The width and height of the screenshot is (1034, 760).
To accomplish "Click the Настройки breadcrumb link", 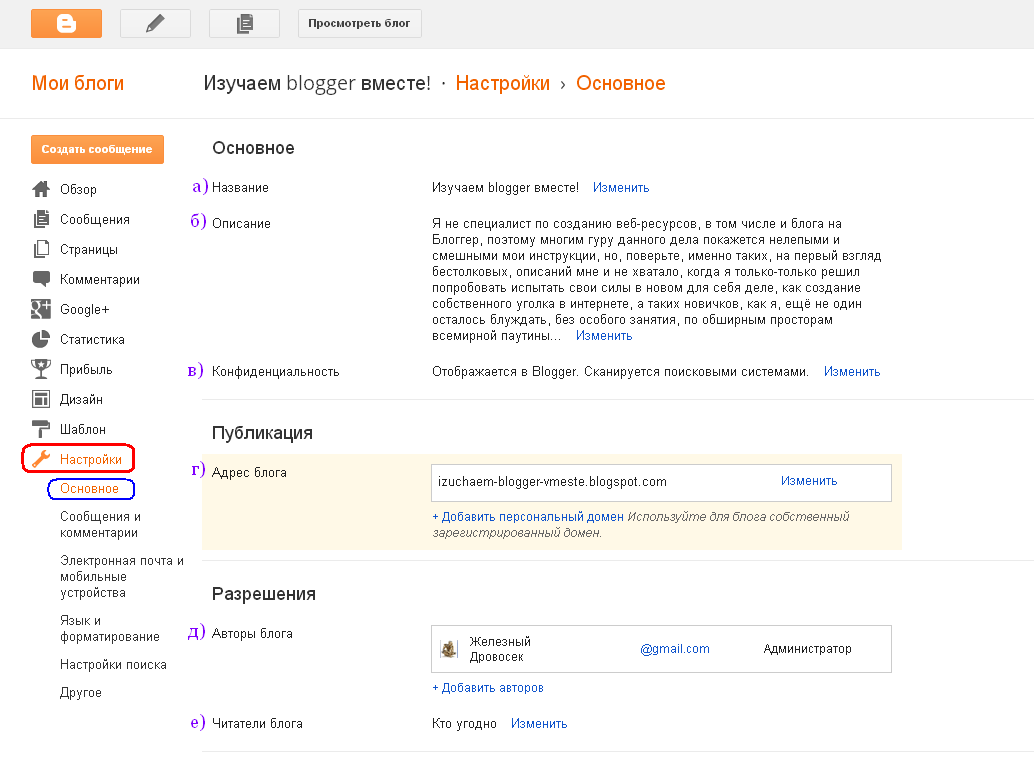I will [x=502, y=83].
